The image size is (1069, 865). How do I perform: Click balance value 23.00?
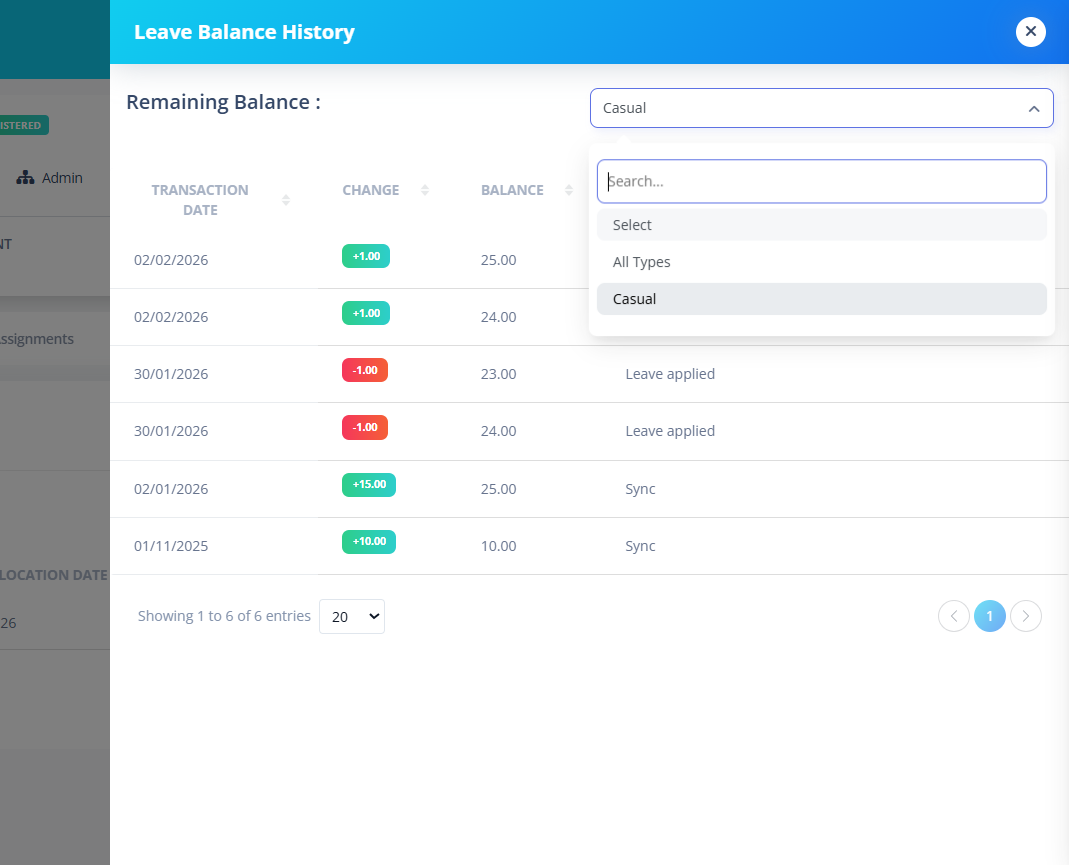[498, 374]
